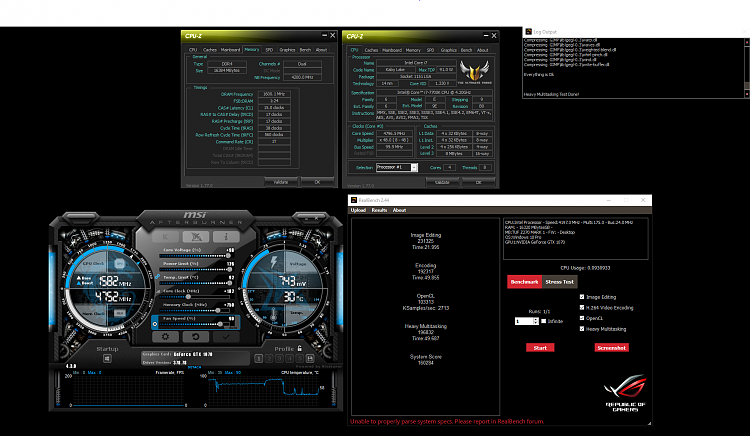Viewport: 750px width, 436px height.
Task: Toggle Heavy Multitasking checkbox
Action: pos(582,328)
